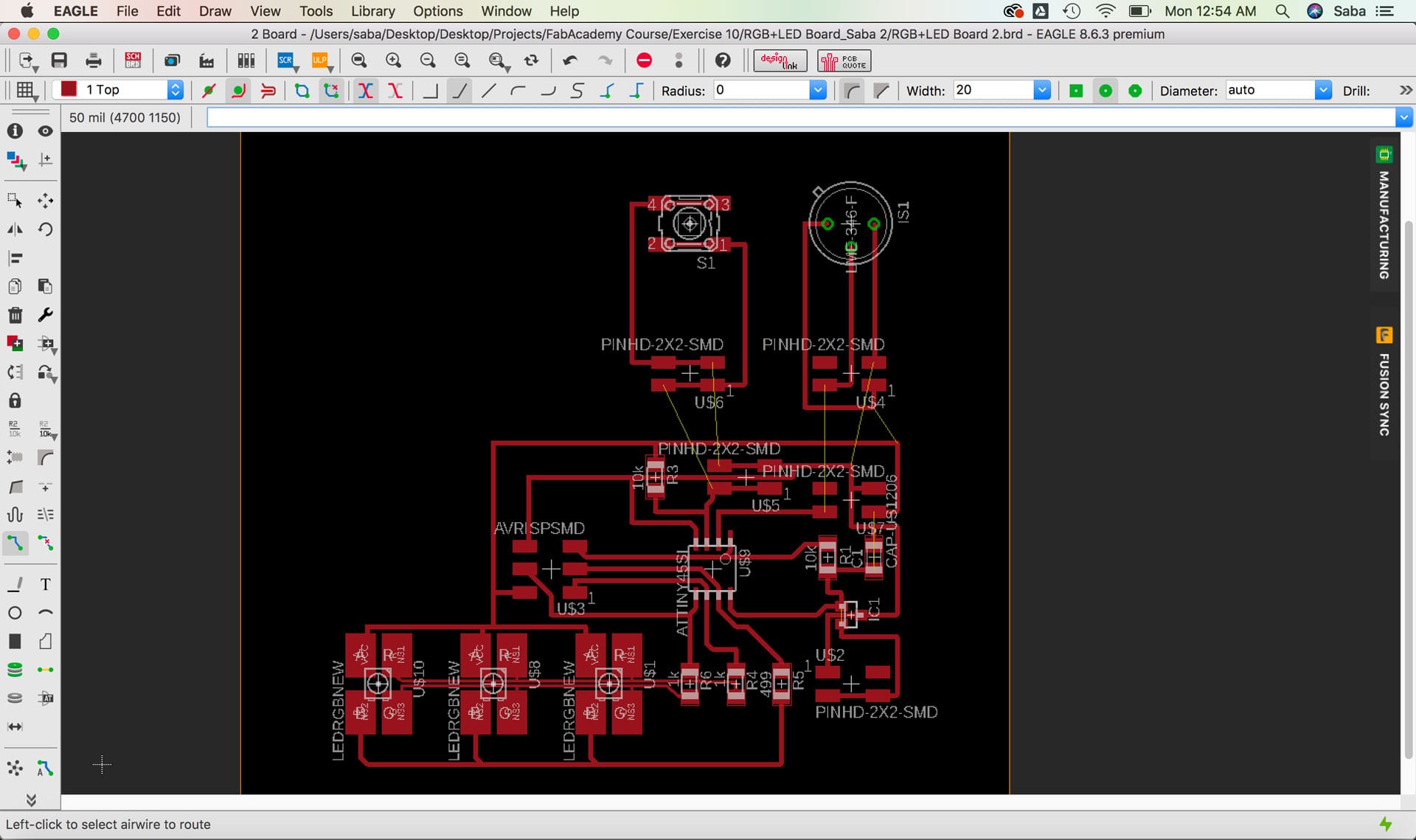Select the straight any-angle wire bend
1416x840 pixels.
click(488, 90)
